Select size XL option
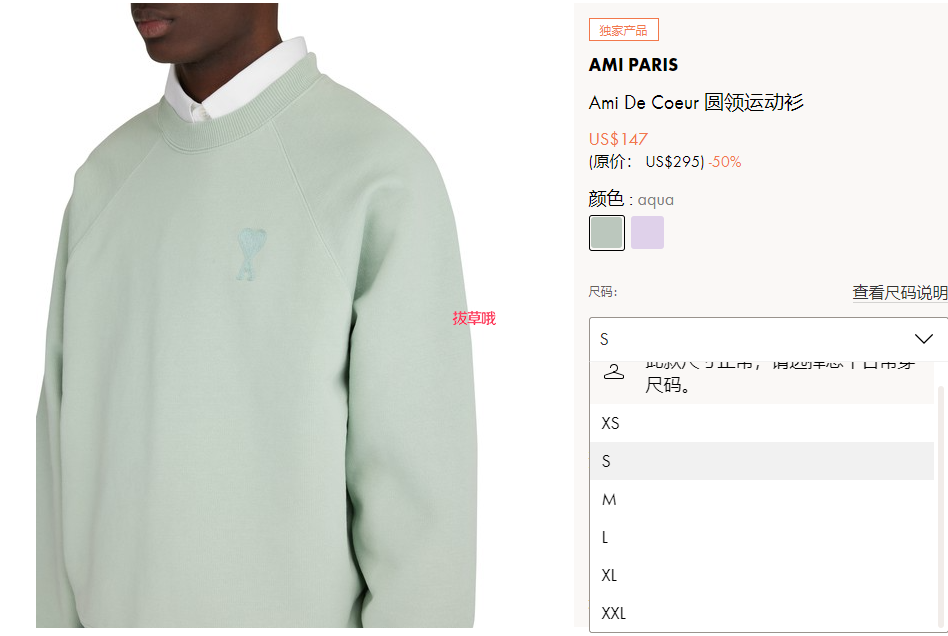Viewport: 948px width, 636px height. [x=762, y=576]
